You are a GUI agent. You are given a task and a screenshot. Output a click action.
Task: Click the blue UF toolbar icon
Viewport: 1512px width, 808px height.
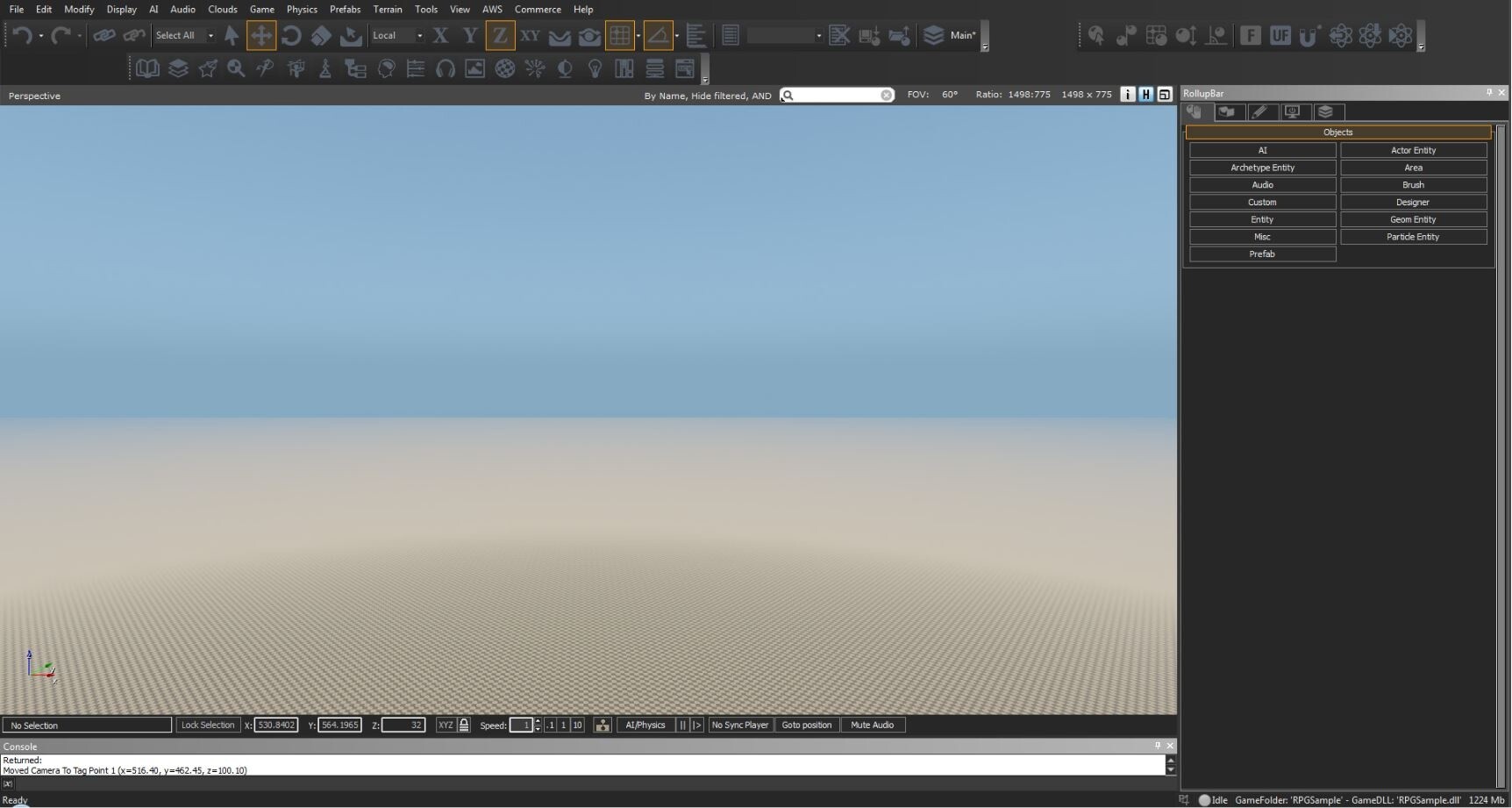1280,35
